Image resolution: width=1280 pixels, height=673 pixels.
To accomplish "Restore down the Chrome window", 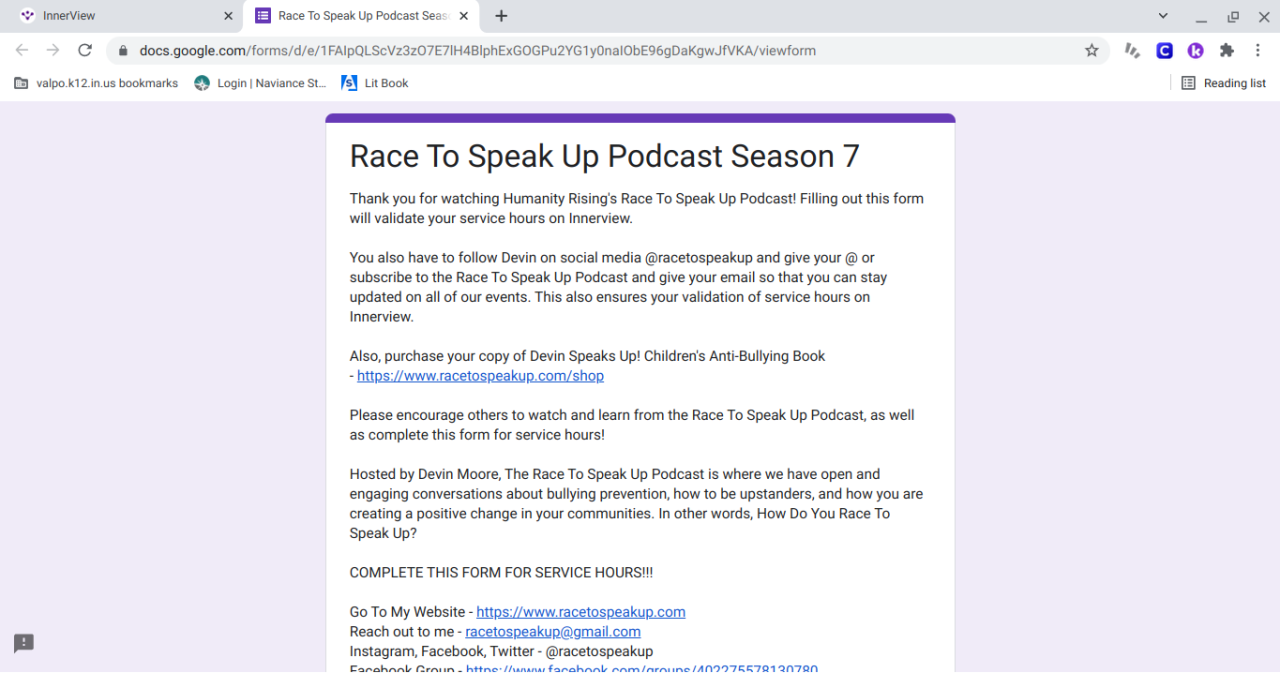I will 1233,16.
